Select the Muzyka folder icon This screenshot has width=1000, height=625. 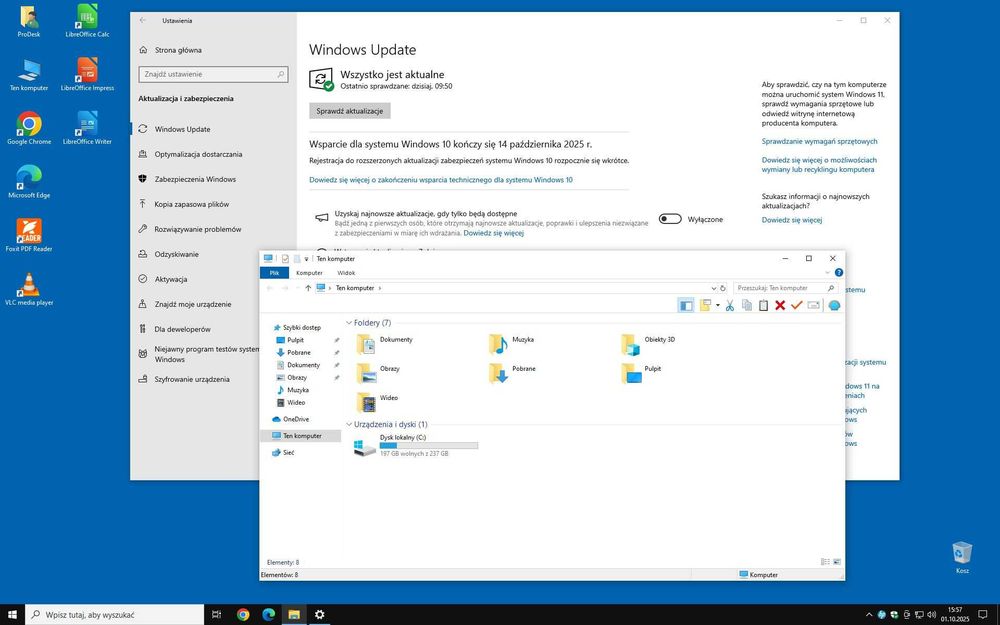click(x=498, y=344)
